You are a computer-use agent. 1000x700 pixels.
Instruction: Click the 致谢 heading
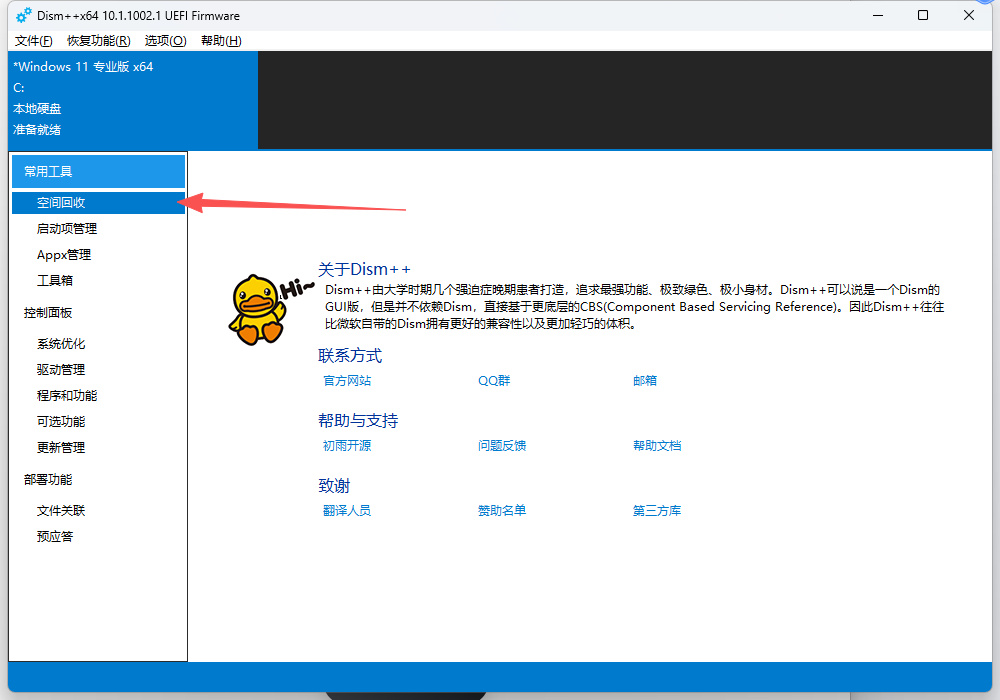point(334,486)
